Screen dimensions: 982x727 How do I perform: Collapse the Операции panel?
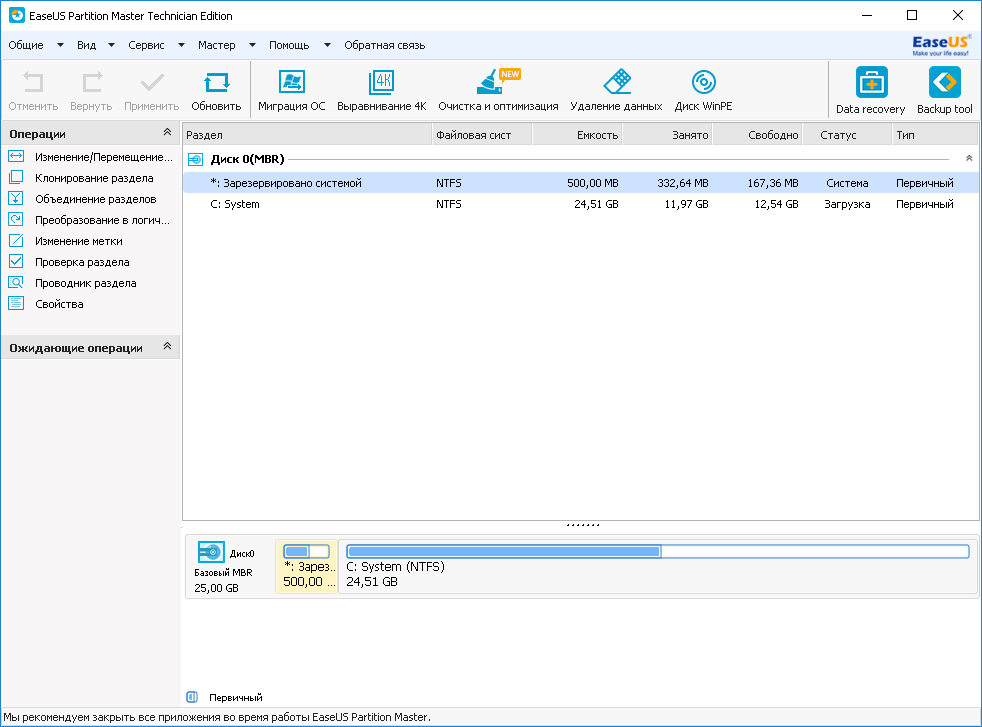point(167,133)
